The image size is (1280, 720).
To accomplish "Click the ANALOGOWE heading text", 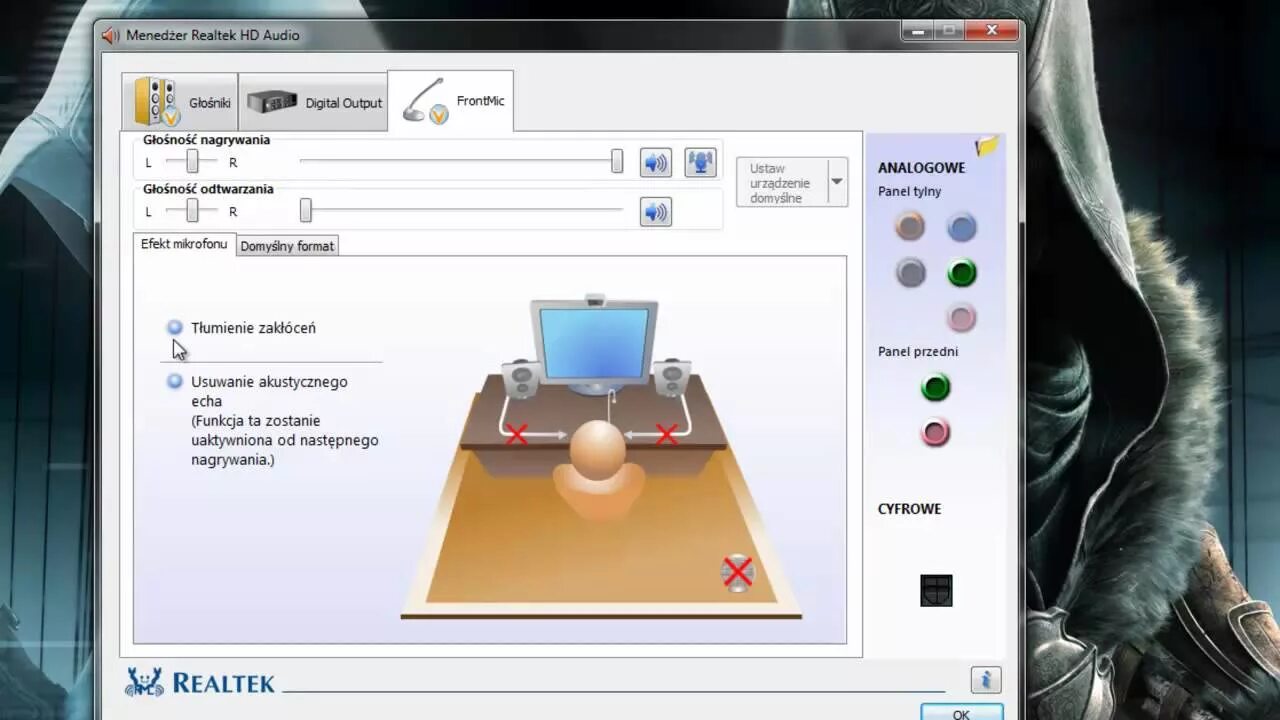I will [922, 168].
